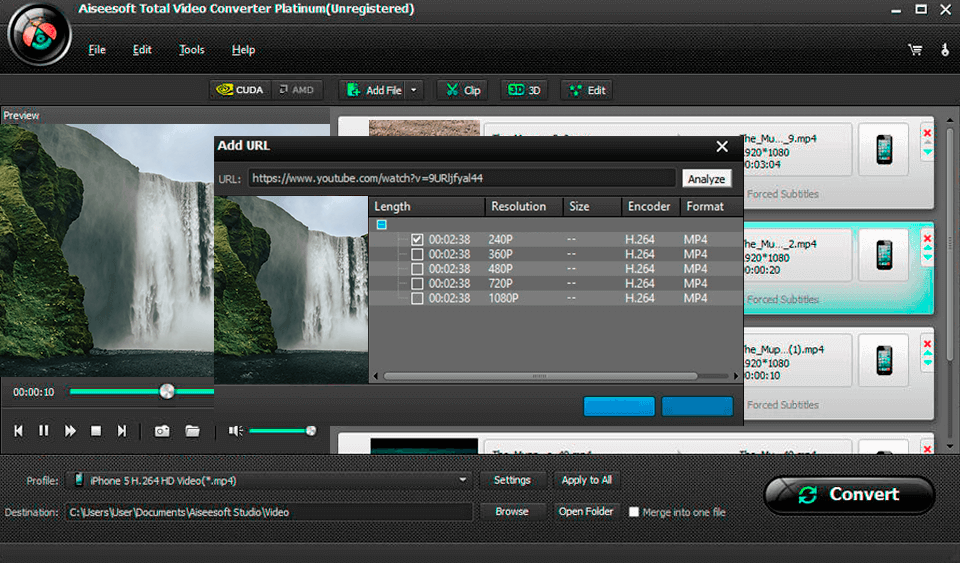Check the 1080P resolution checkbox

(x=417, y=298)
